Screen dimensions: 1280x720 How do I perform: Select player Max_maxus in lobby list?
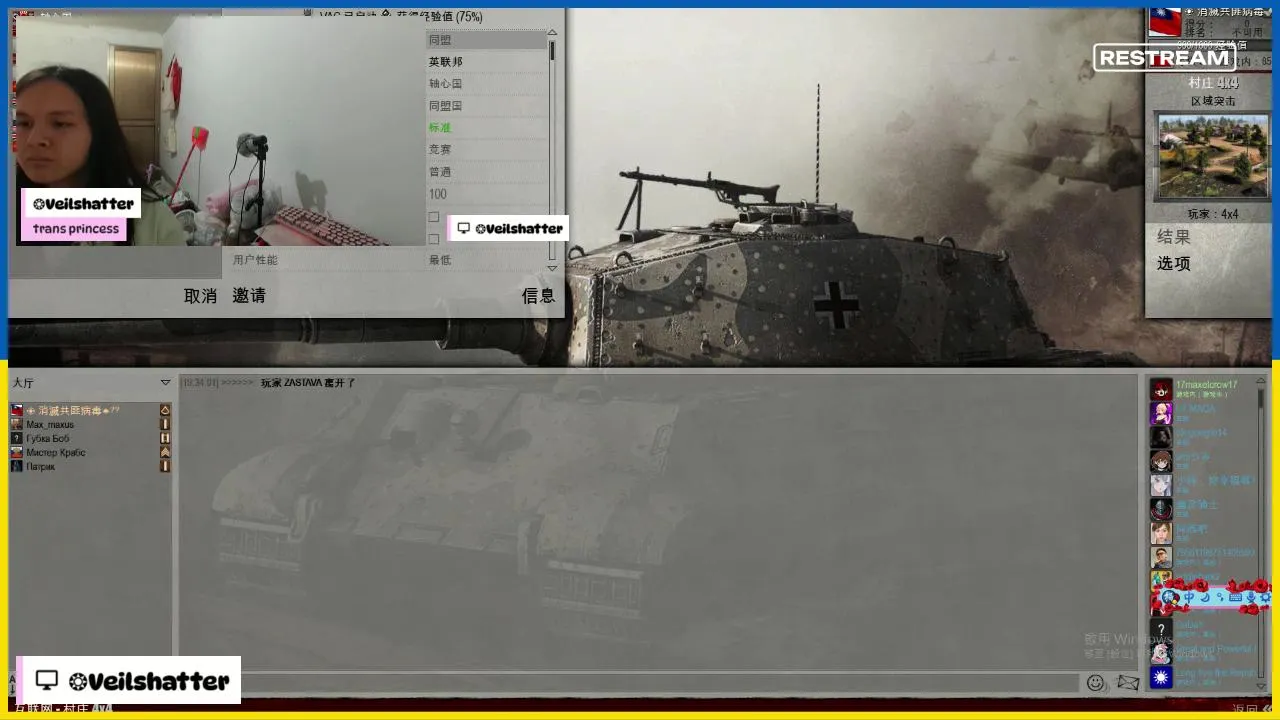pyautogui.click(x=50, y=425)
